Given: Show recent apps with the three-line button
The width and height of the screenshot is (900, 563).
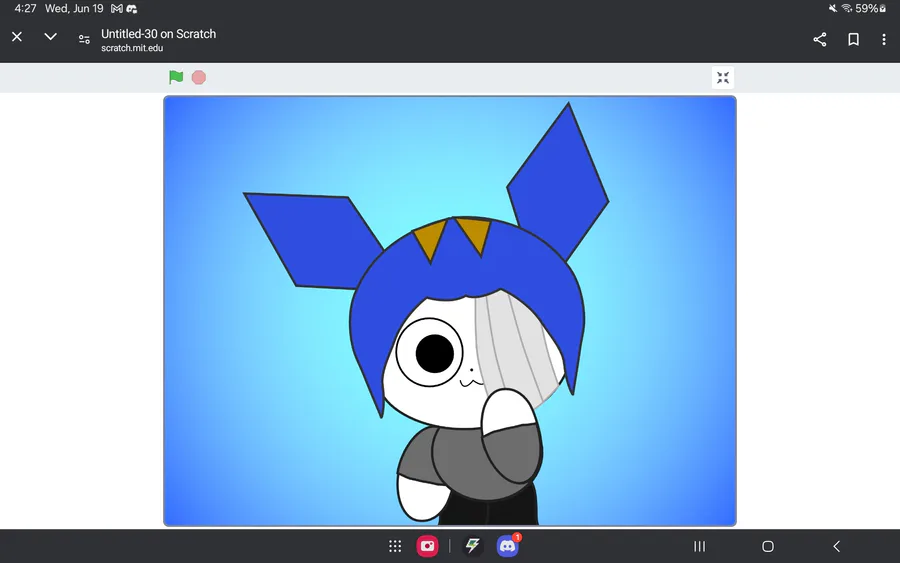Looking at the screenshot, I should pyautogui.click(x=699, y=546).
